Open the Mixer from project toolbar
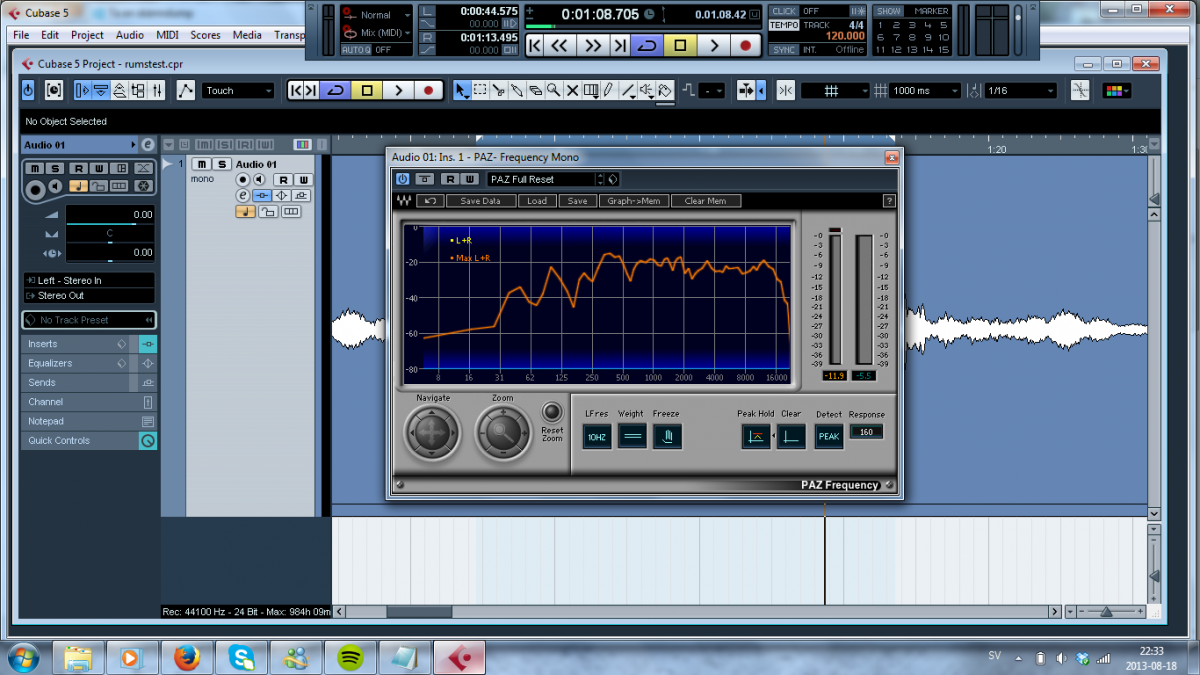Viewport: 1200px width, 675px height. 157,90
